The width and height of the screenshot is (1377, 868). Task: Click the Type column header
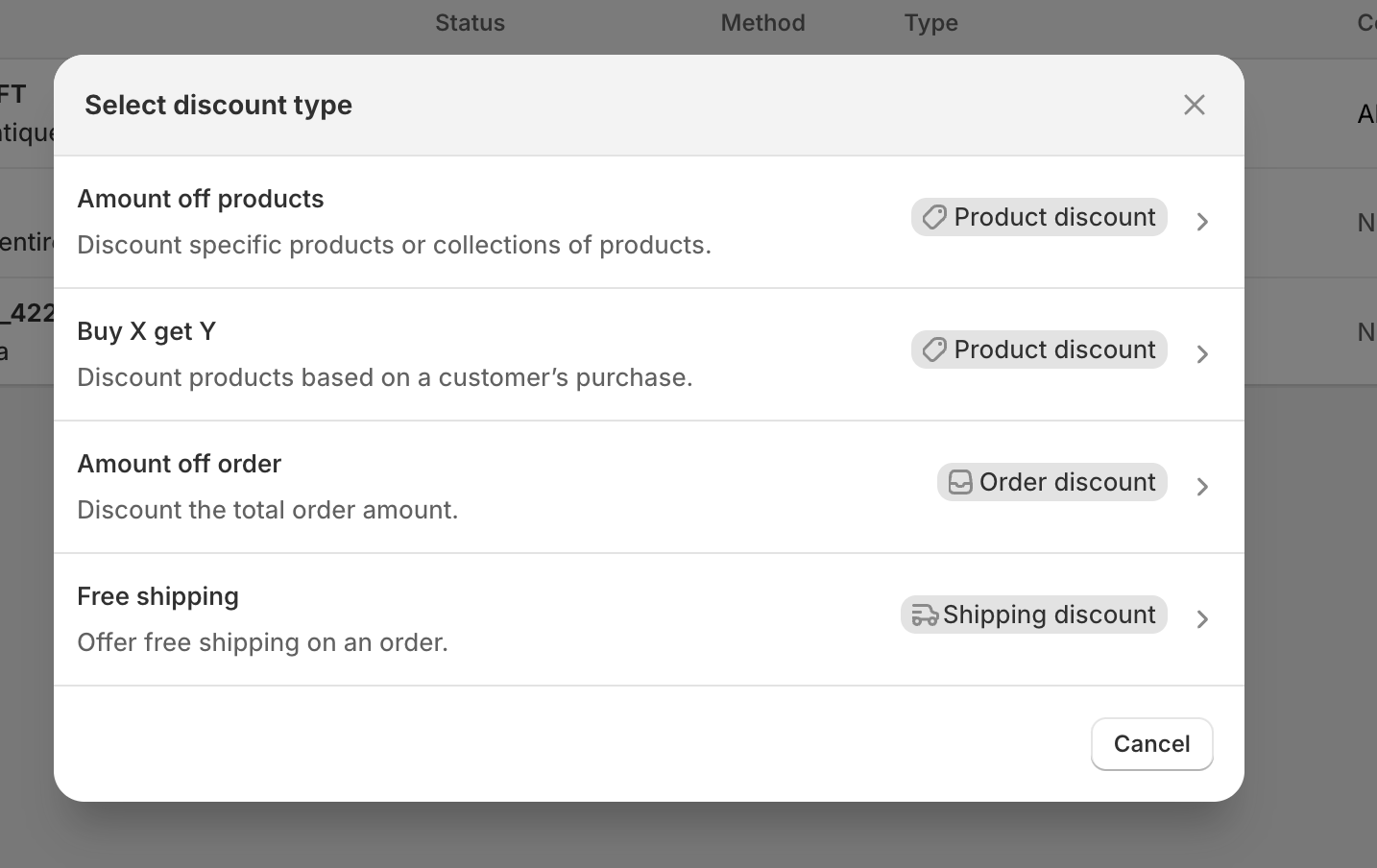point(930,23)
